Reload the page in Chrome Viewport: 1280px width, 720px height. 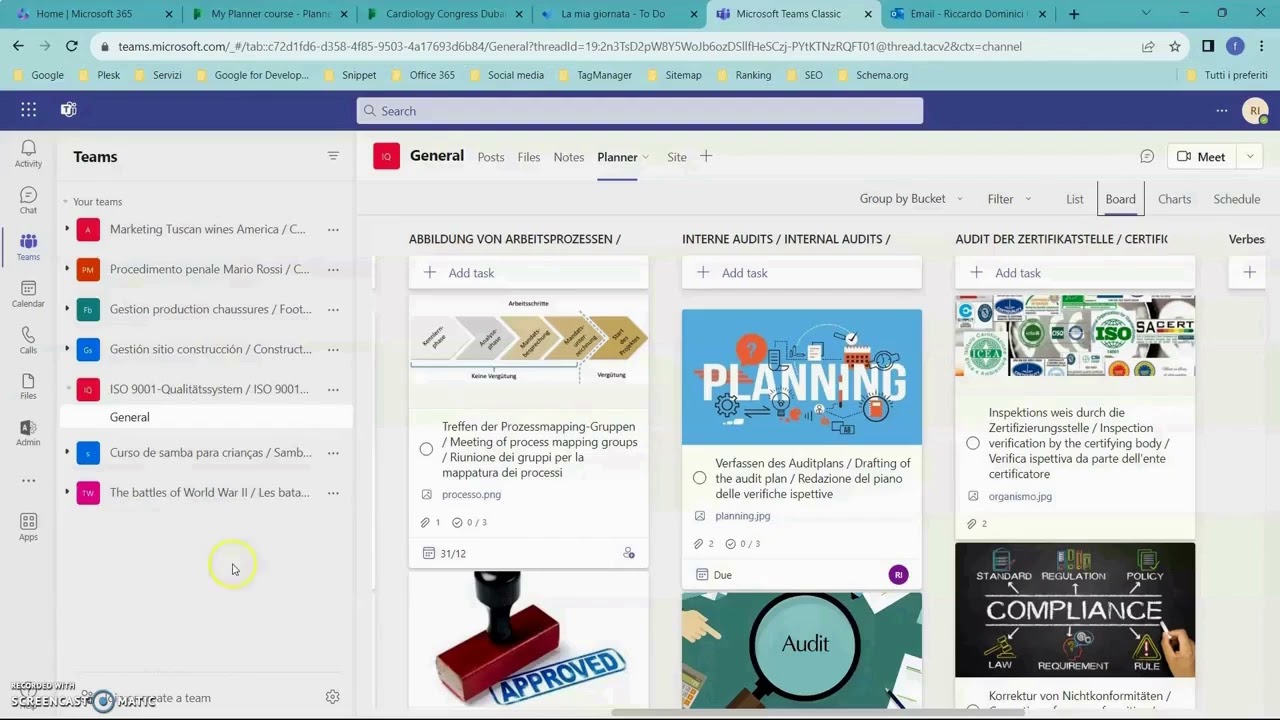click(x=72, y=46)
